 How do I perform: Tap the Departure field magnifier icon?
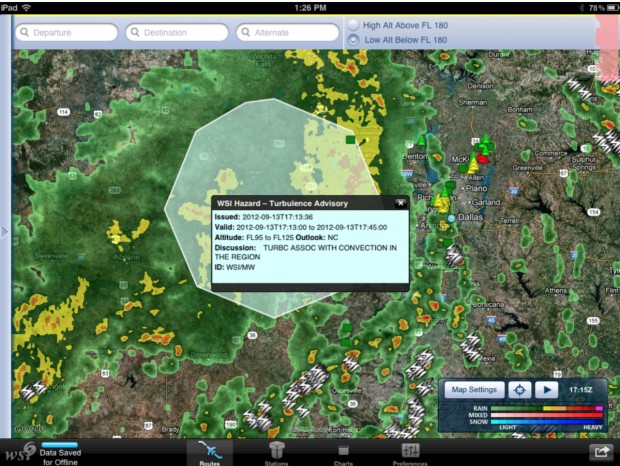(x=24, y=32)
